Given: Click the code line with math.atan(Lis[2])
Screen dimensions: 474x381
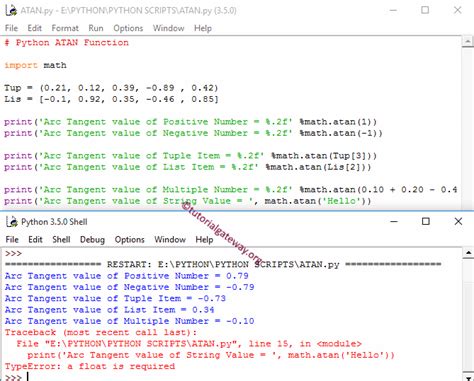Looking at the screenshot, I should 188,167.
